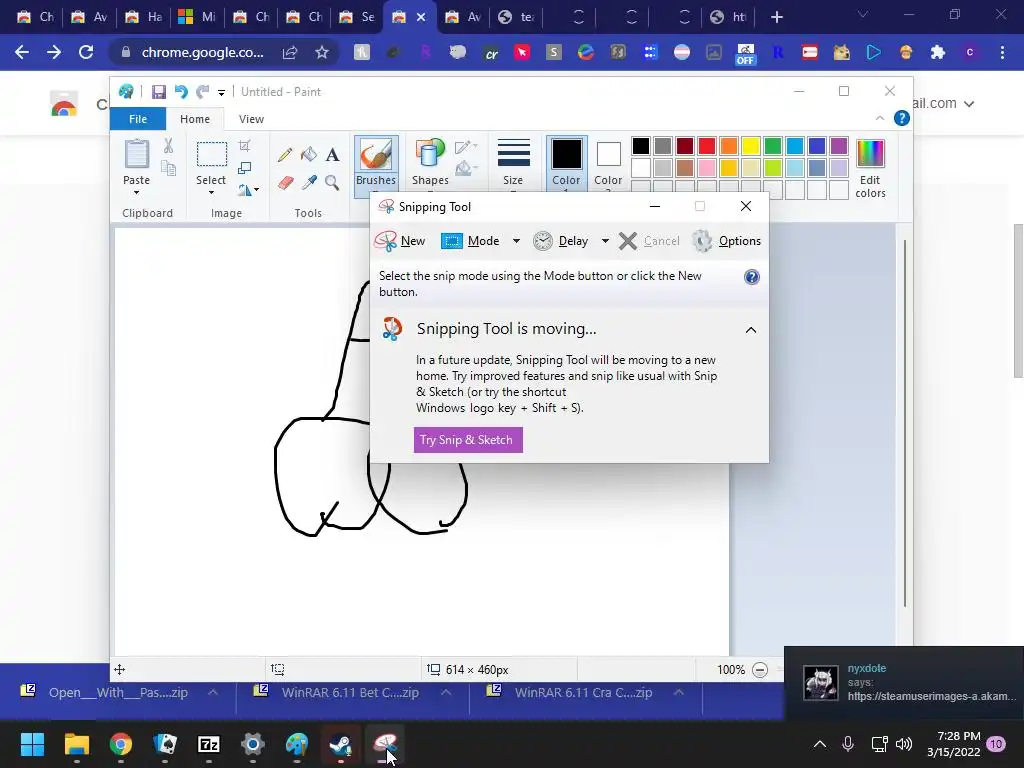Open the Delay dropdown arrow

tap(605, 241)
